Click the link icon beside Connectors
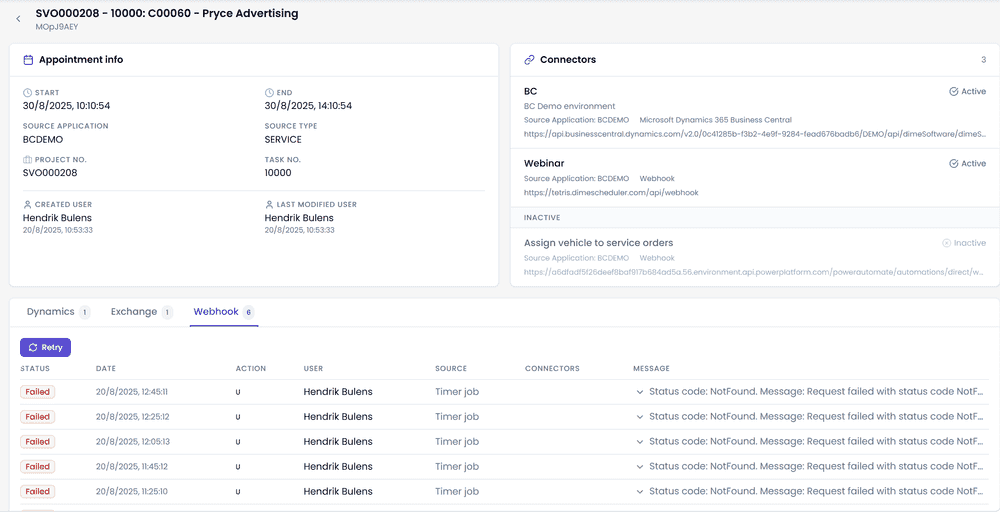The image size is (1000, 514). (x=529, y=60)
